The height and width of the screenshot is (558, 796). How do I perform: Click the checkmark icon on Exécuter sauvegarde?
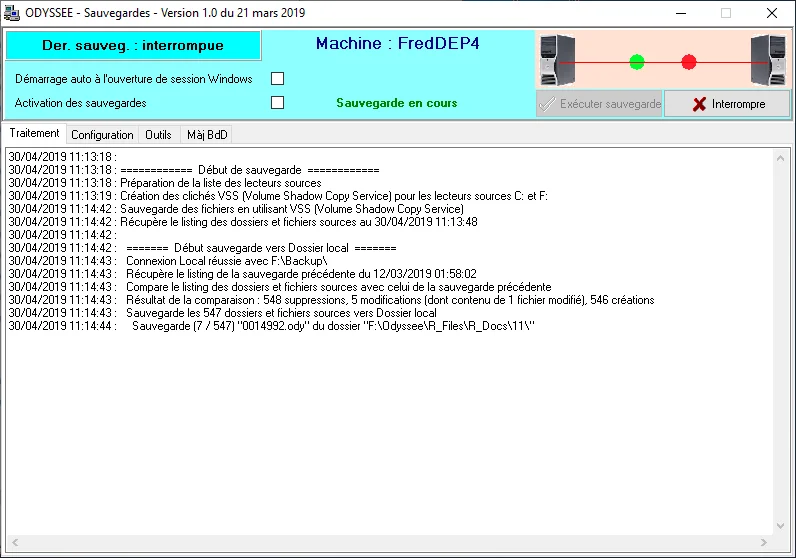click(547, 104)
